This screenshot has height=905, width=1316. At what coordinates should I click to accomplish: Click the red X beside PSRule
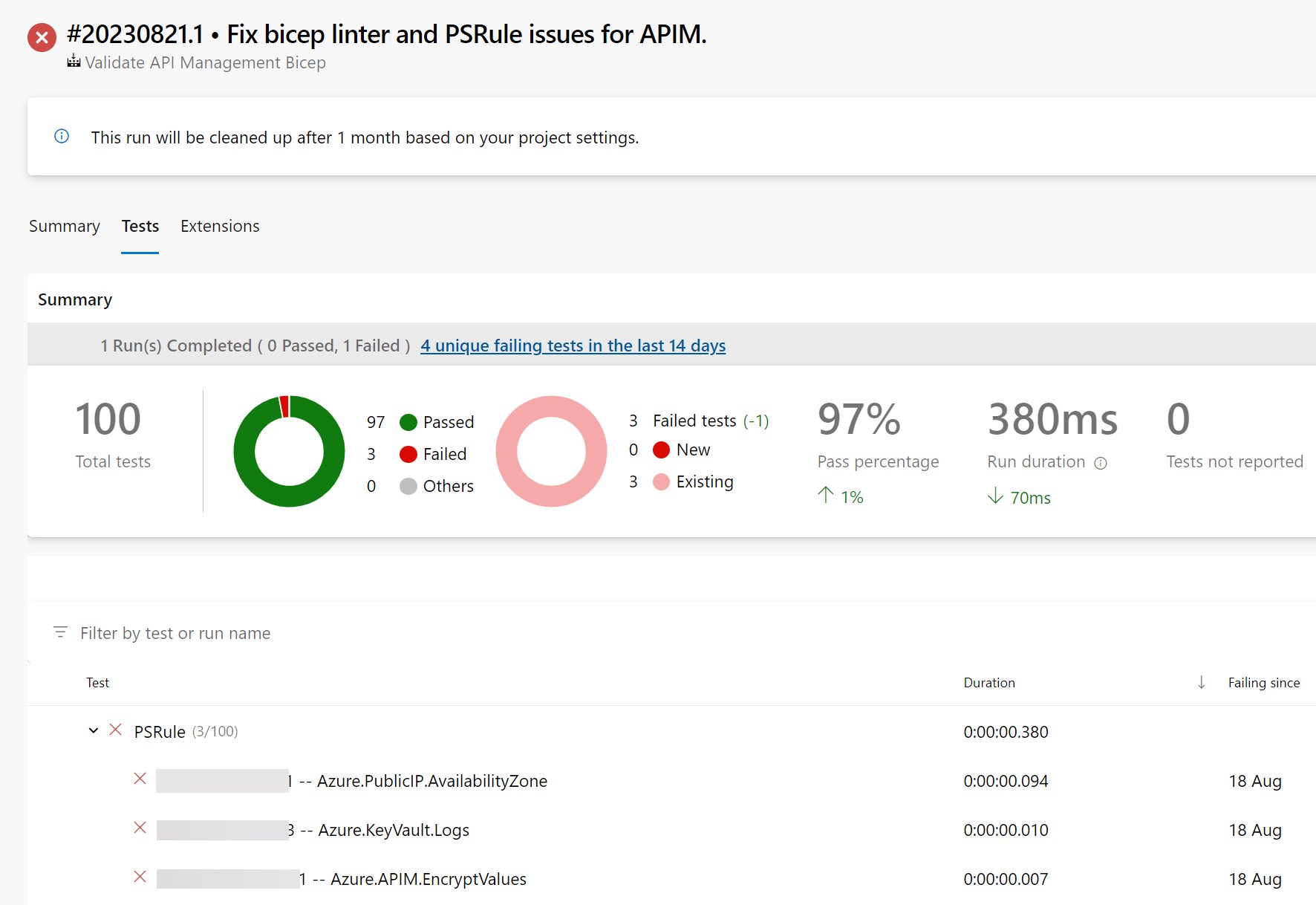coord(115,730)
